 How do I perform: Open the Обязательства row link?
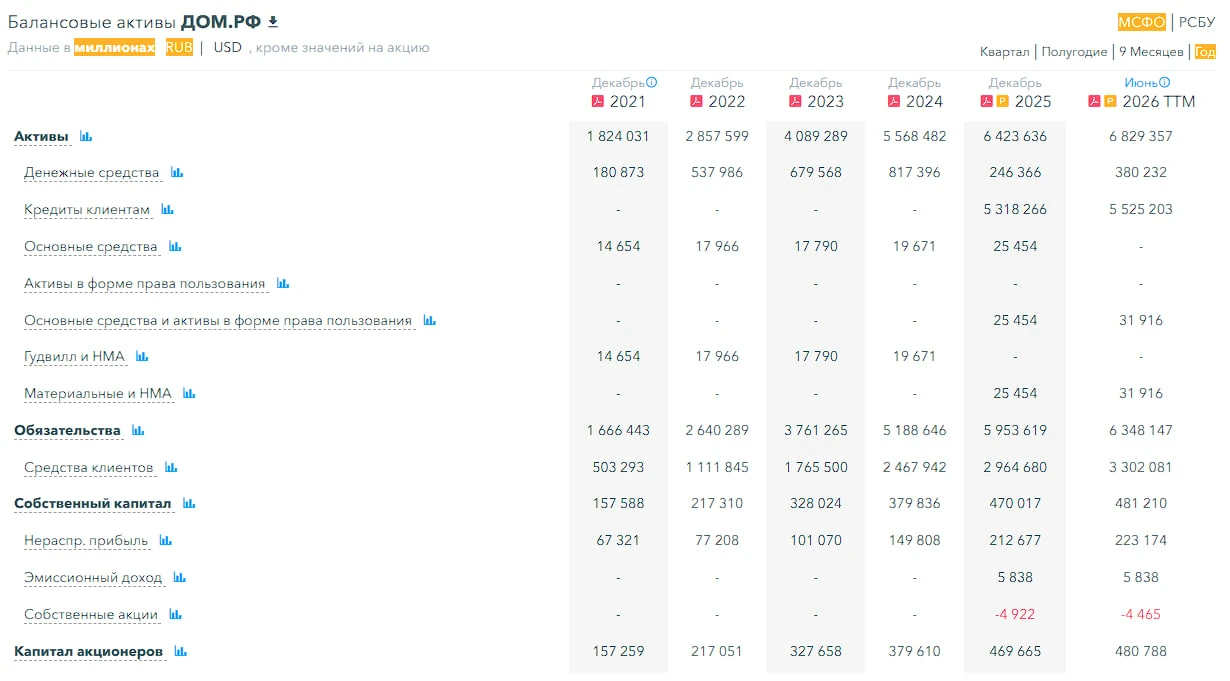click(x=67, y=431)
